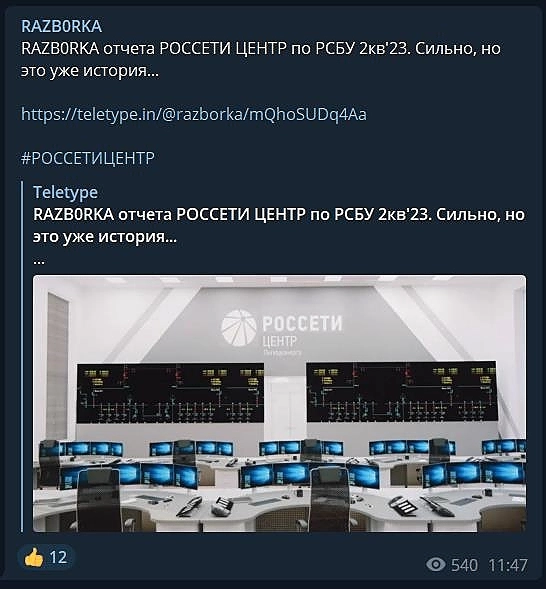Viewport: 546px width, 589px height.
Task: Open the Teletype preview site name
Action: [65, 192]
